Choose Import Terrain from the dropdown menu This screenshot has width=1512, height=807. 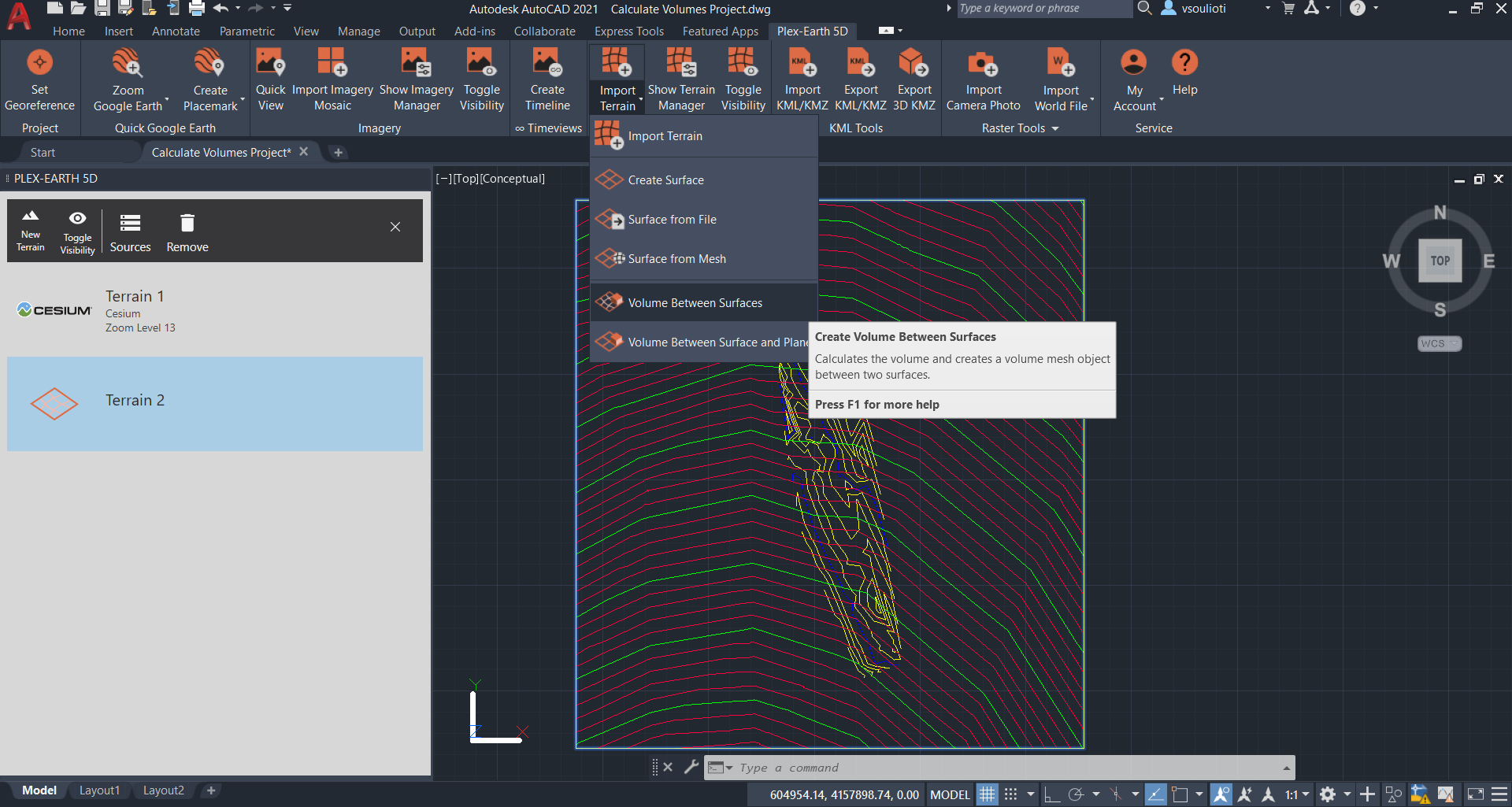[703, 136]
